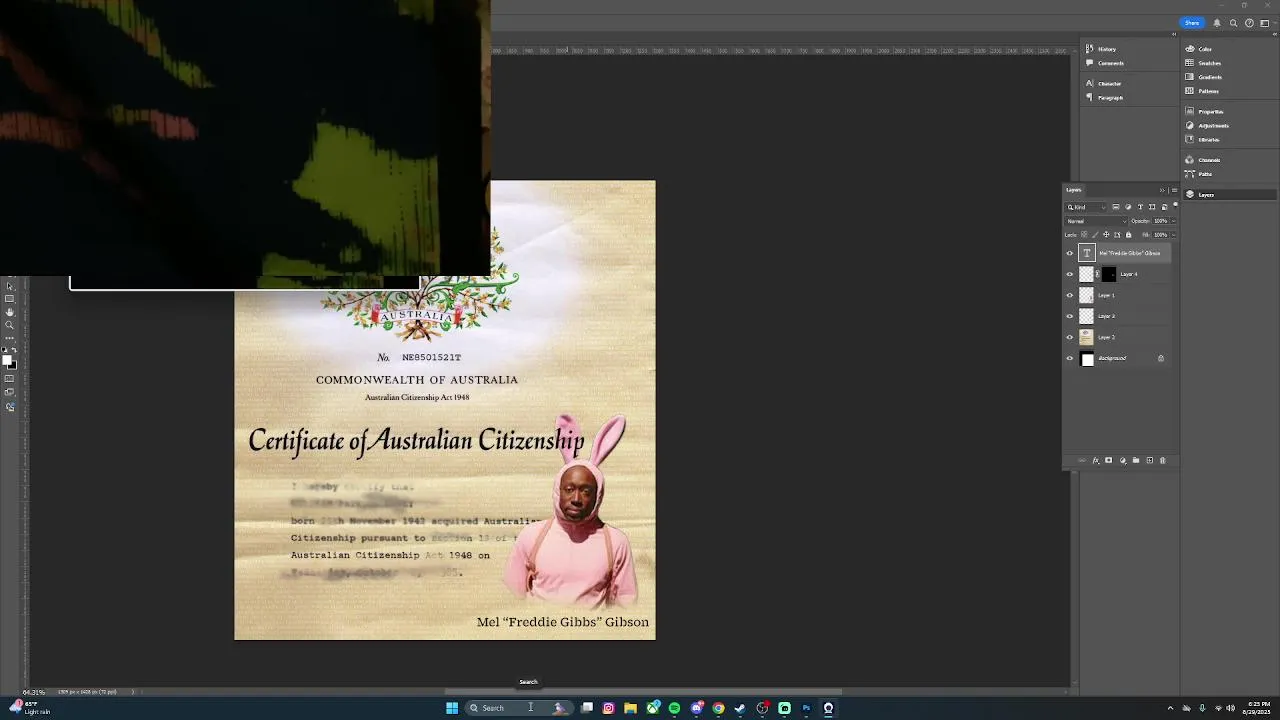Lock all layer attributes padlock

coord(1128,235)
